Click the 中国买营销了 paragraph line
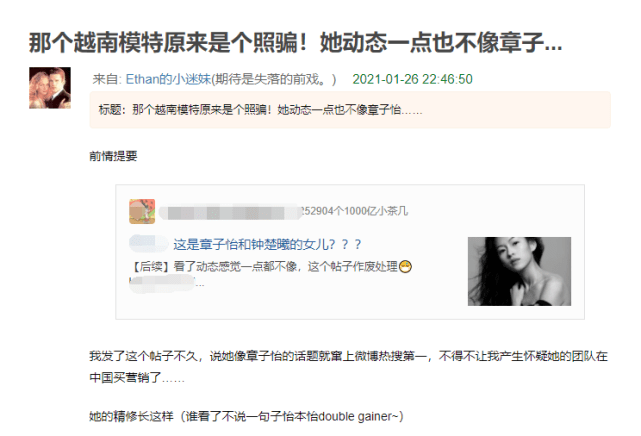 [137, 377]
